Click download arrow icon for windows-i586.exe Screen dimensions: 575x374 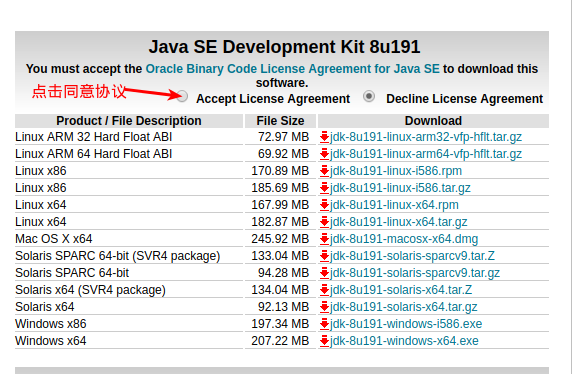point(324,324)
